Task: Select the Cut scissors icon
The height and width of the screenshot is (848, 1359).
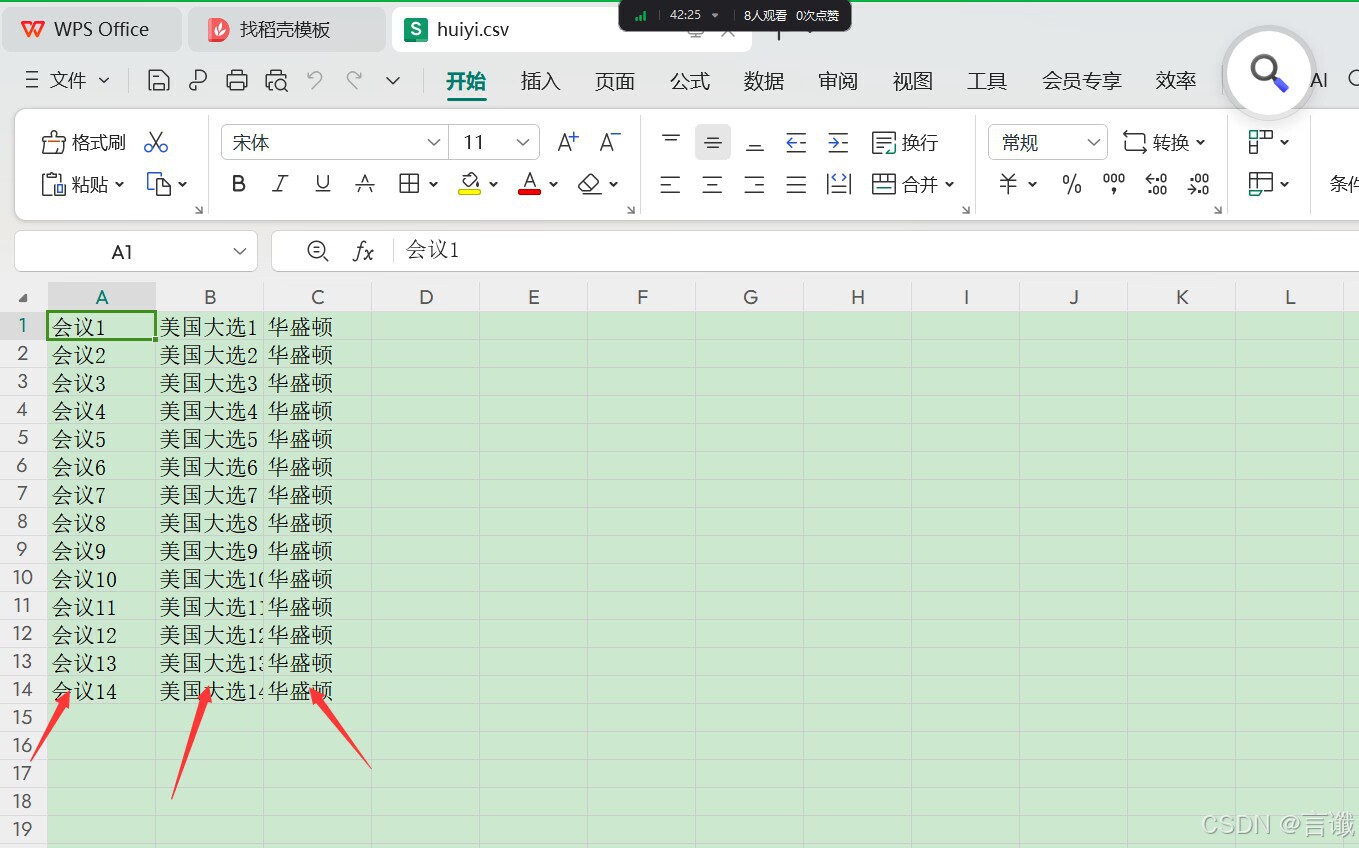Action: click(156, 143)
